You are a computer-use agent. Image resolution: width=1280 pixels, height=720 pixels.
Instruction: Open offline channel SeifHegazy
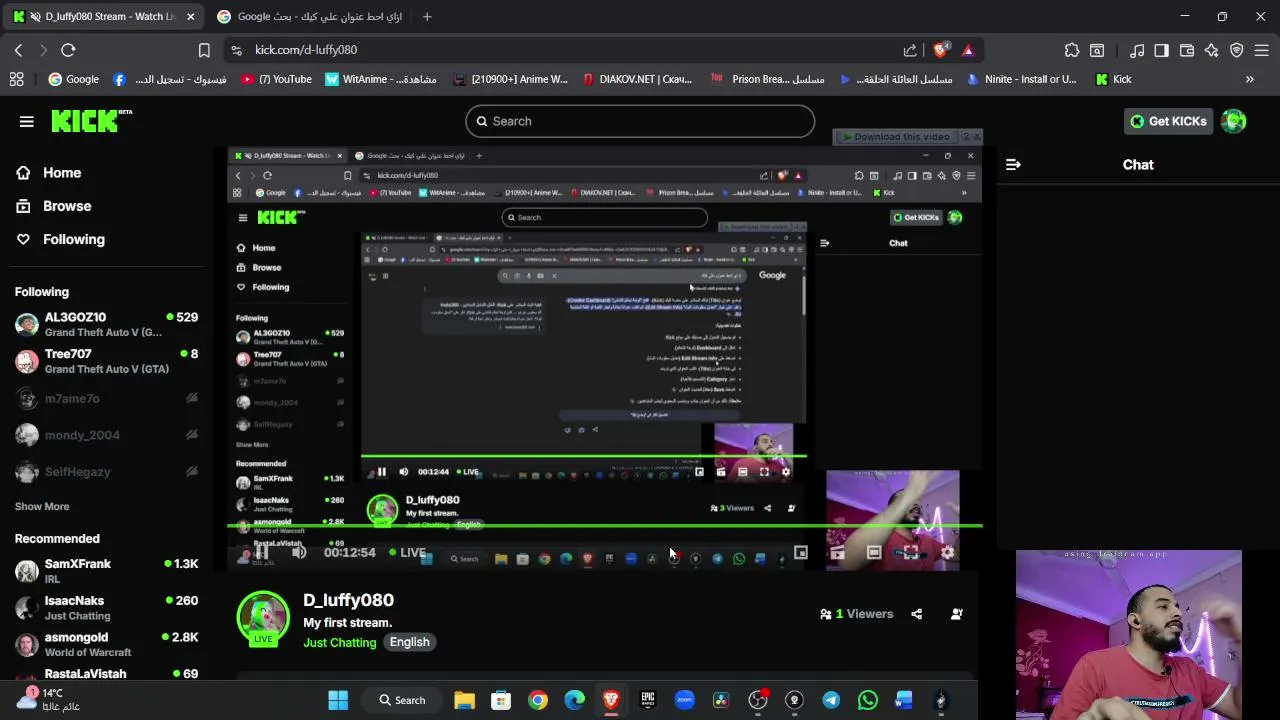106,472
